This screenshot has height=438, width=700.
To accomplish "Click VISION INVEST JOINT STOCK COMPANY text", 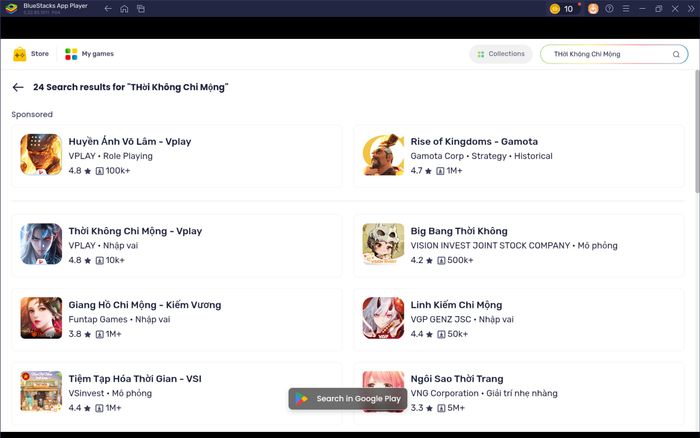I will [490, 246].
